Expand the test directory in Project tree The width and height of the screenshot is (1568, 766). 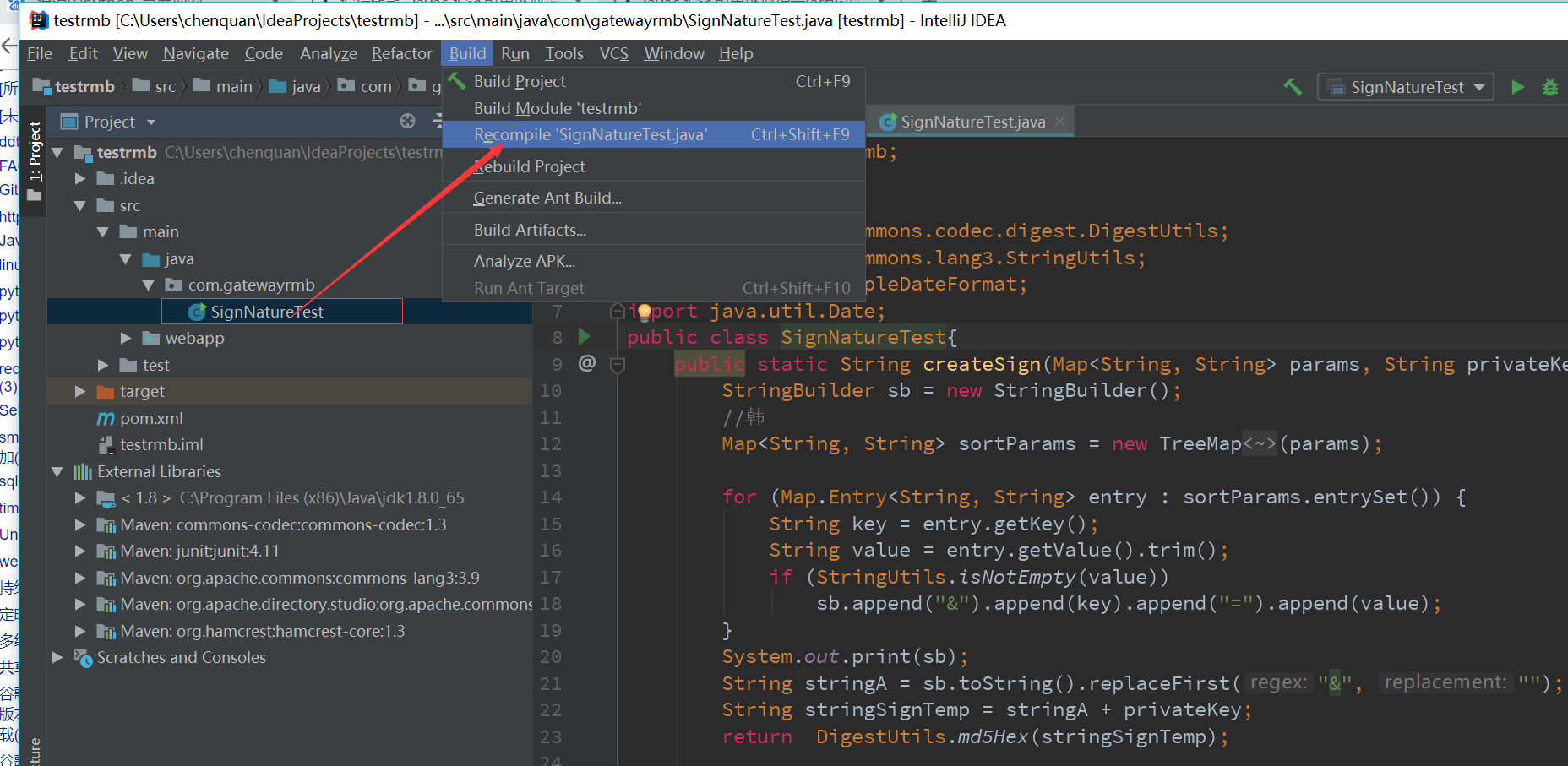click(102, 364)
